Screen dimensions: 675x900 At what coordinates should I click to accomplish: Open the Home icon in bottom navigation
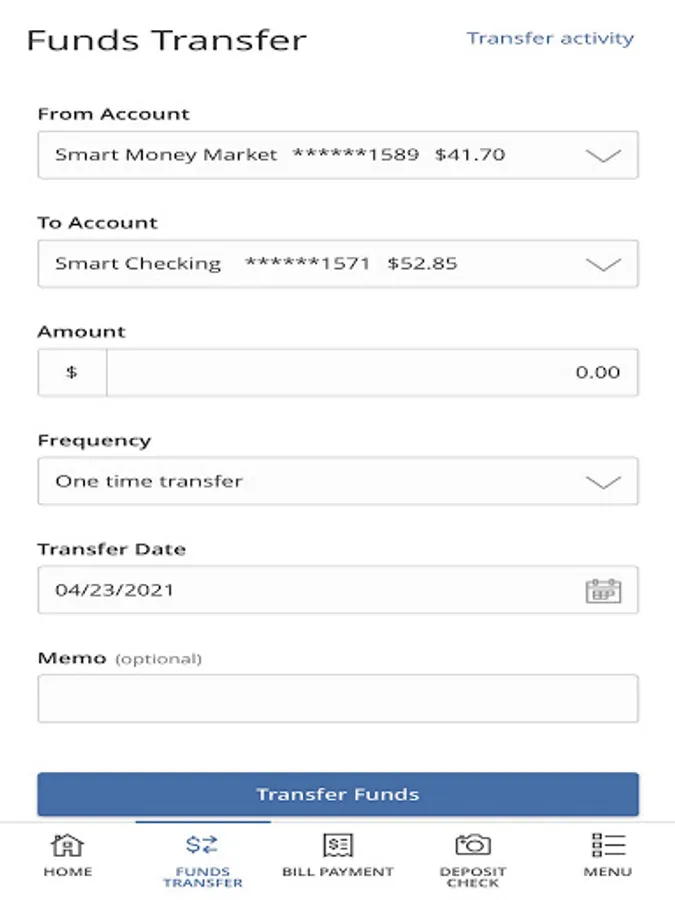(x=68, y=845)
